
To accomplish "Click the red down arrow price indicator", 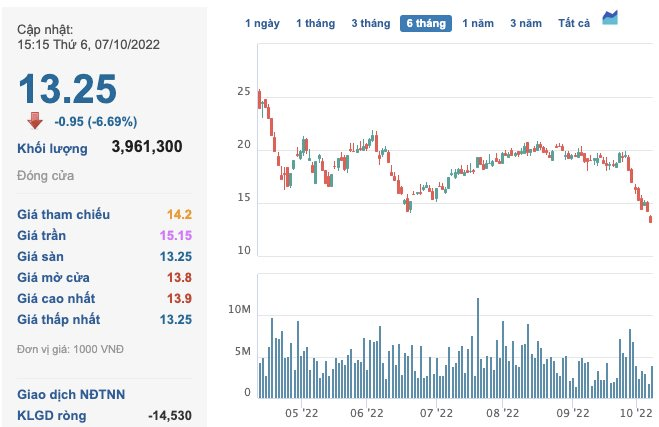I will (35, 121).
